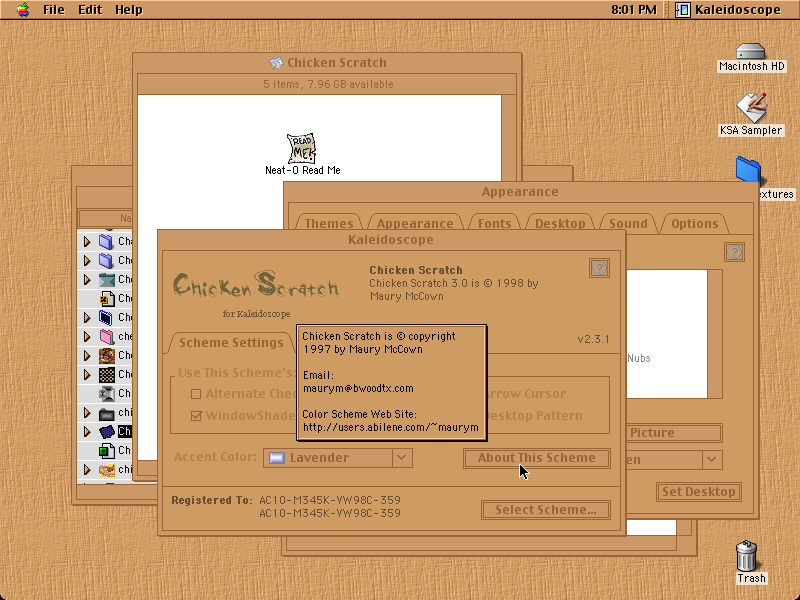
Task: Select the teal envelope-shaped icon in the list
Action: pos(107,280)
